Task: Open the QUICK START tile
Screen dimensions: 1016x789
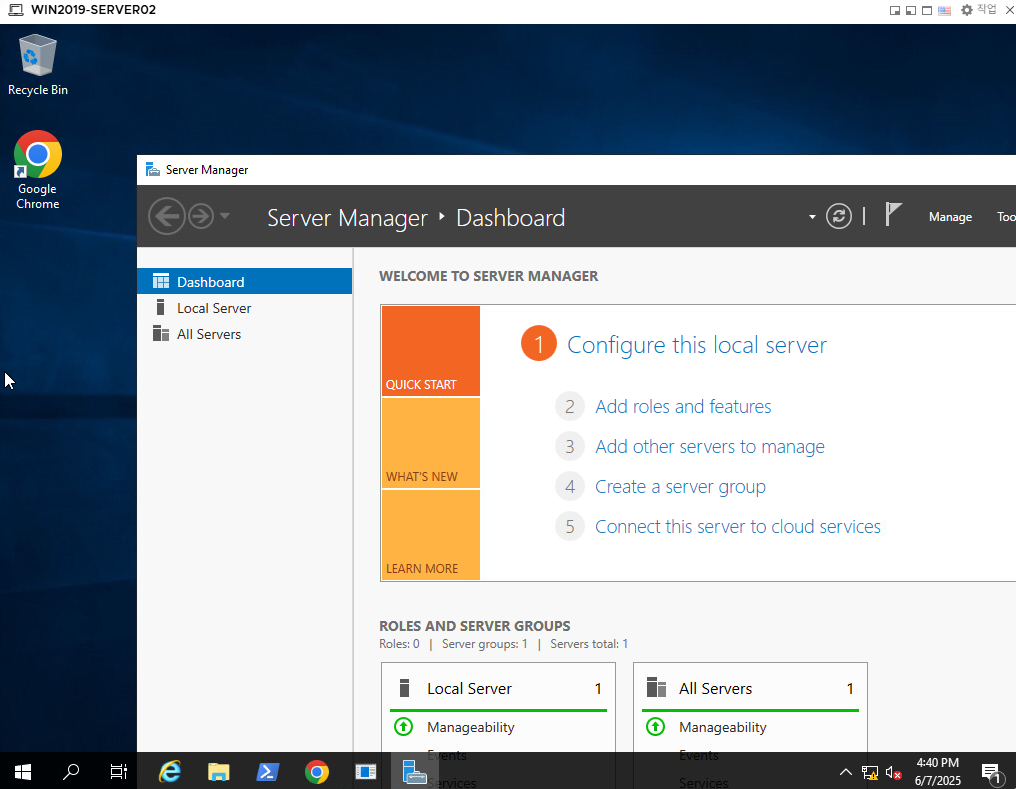Action: click(431, 351)
